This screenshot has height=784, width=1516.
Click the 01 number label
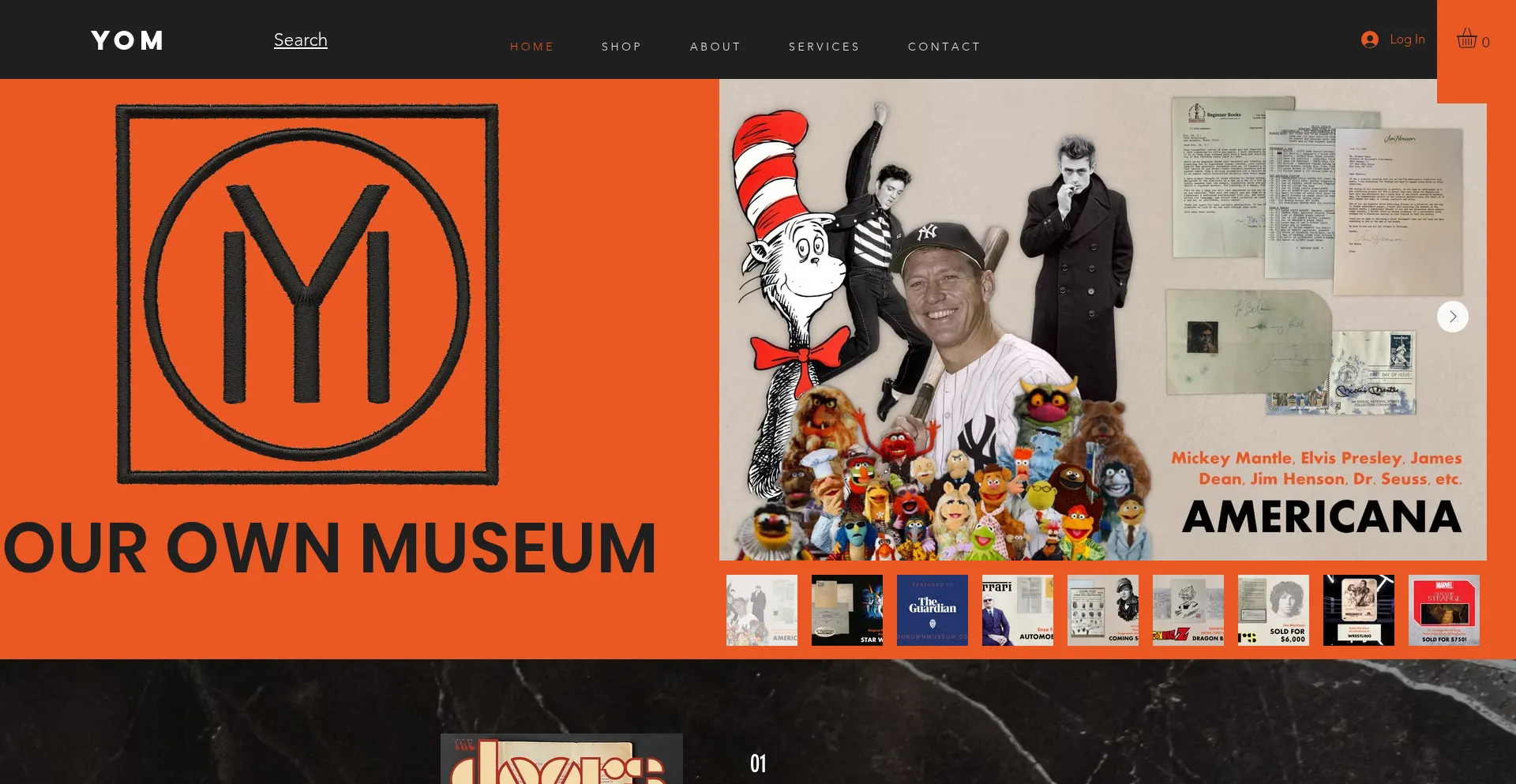click(758, 763)
